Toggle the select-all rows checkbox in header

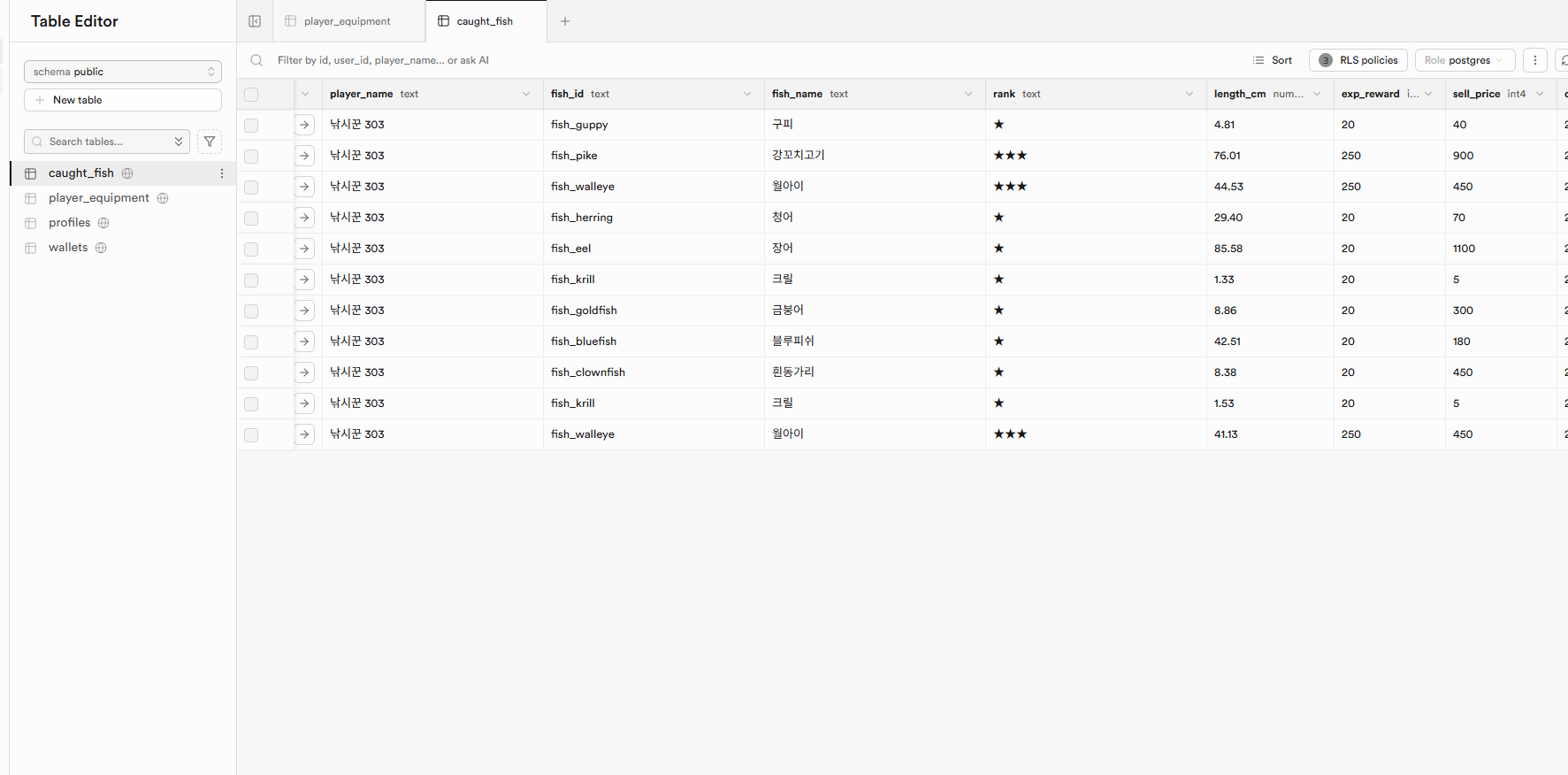click(x=251, y=95)
